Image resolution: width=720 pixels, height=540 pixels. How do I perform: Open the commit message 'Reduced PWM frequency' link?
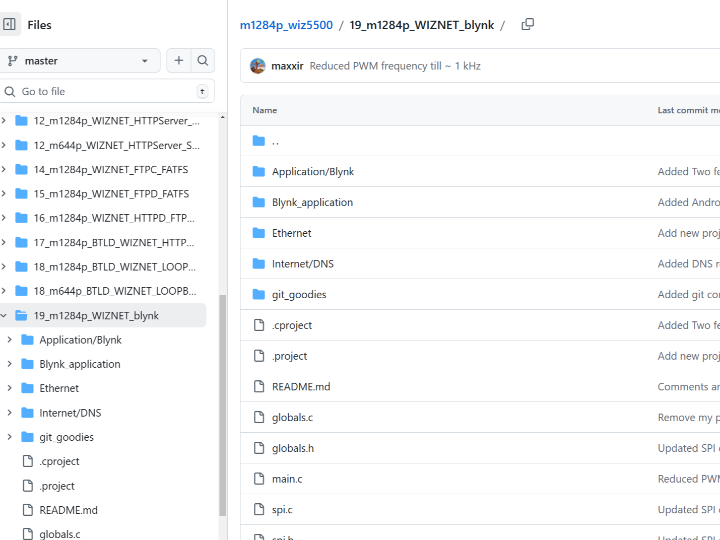click(x=395, y=66)
